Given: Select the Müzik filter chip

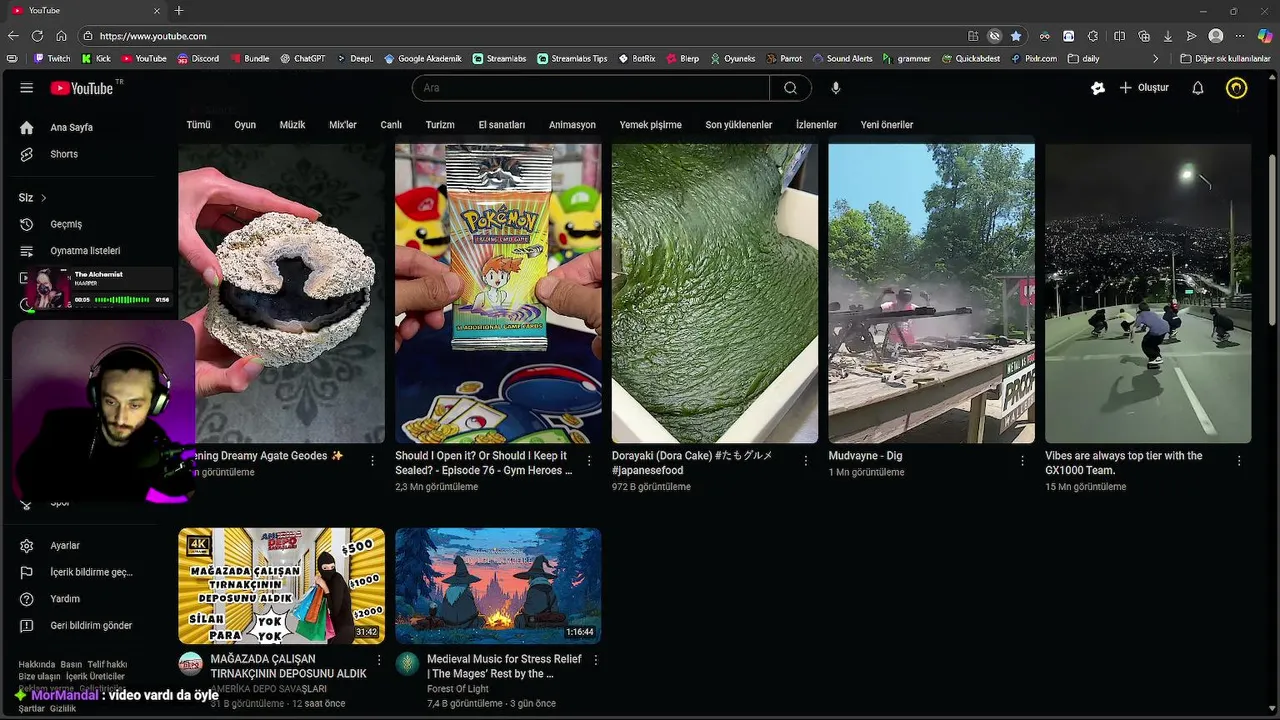Looking at the screenshot, I should [x=292, y=125].
